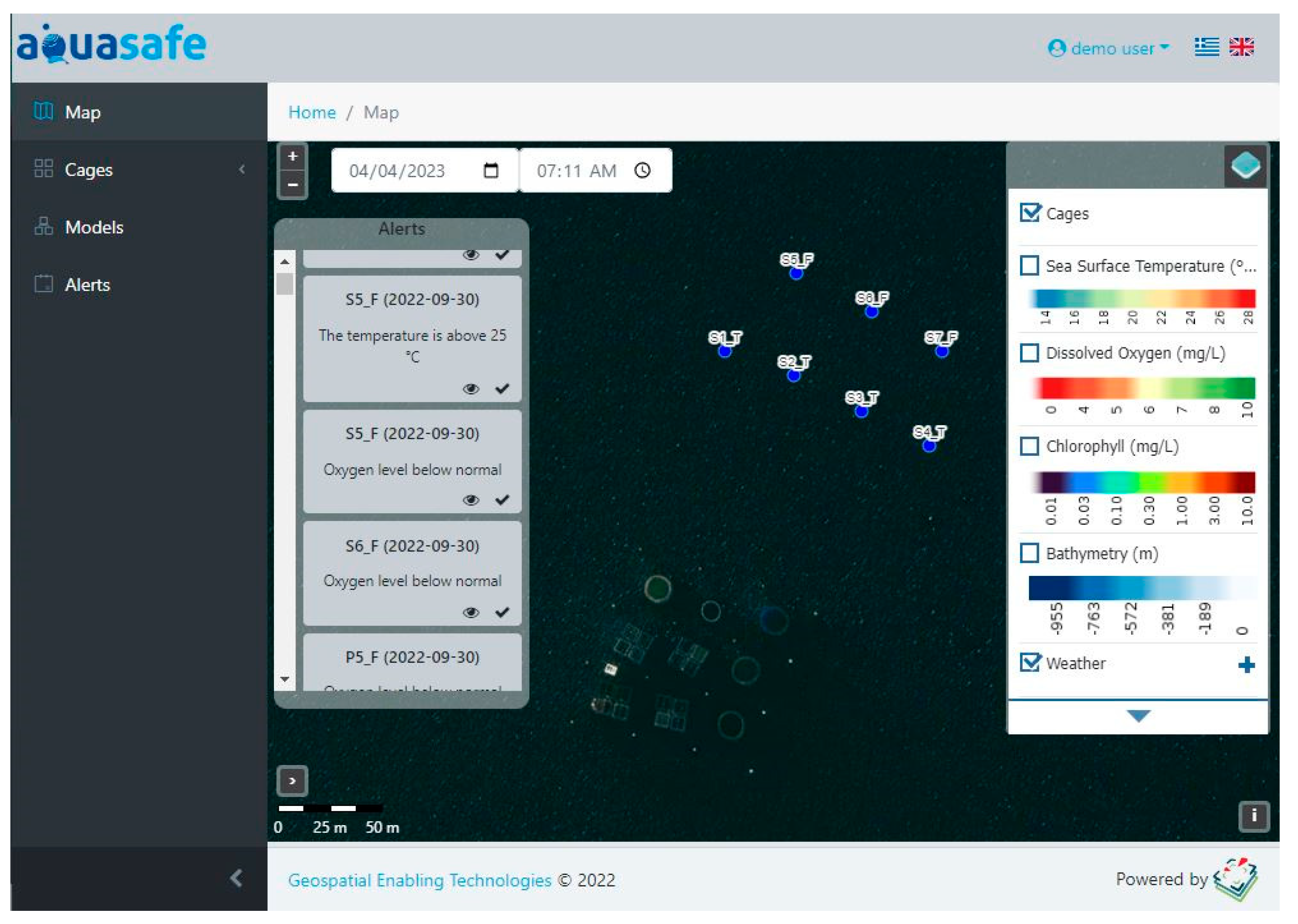This screenshot has height=924, width=1298.
Task: Open the calendar date picker icon
Action: [x=490, y=171]
